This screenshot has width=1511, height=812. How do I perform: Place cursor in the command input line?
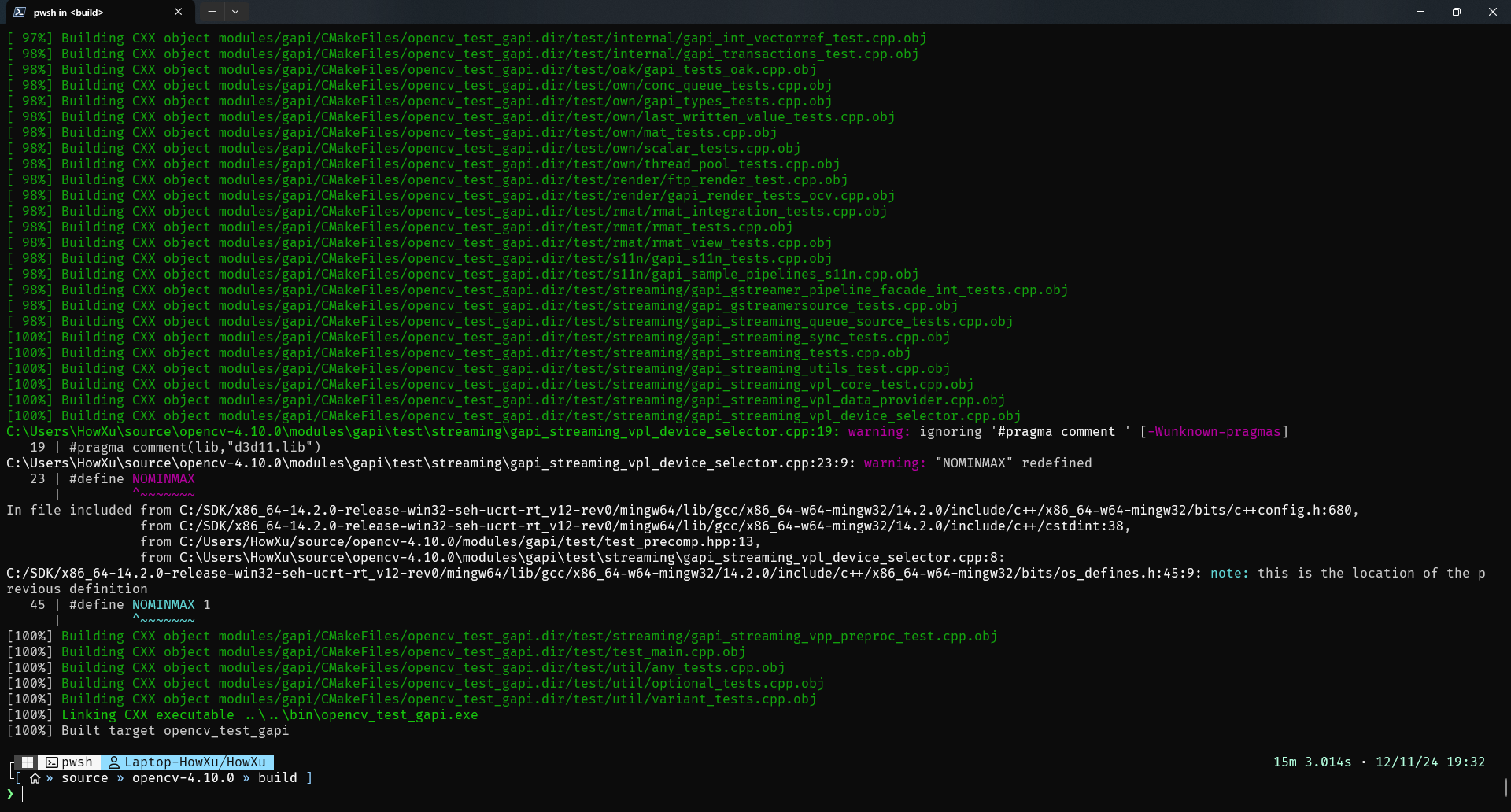pos(315,794)
